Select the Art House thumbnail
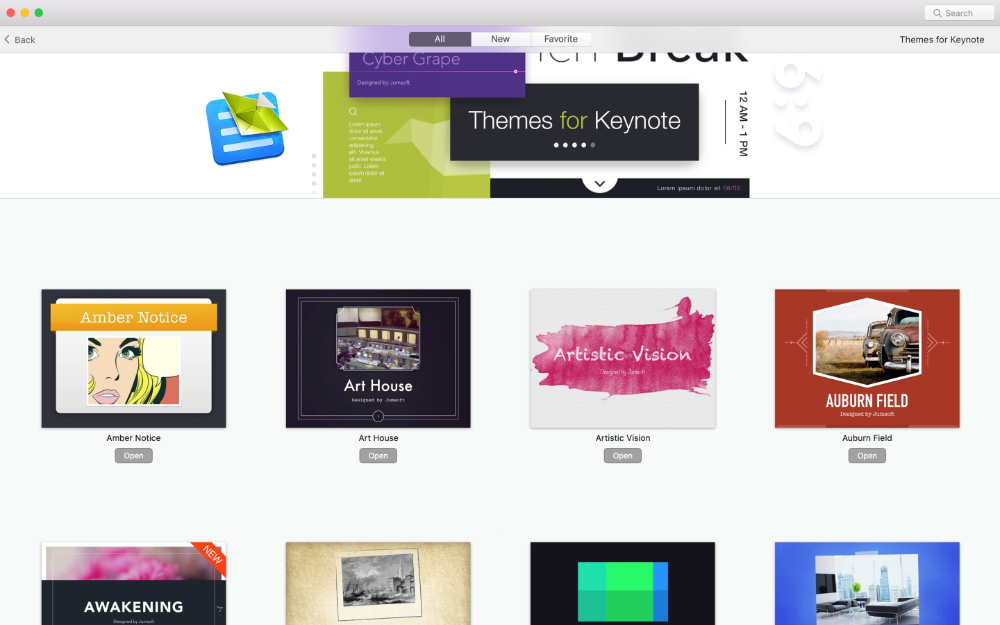 tap(378, 358)
